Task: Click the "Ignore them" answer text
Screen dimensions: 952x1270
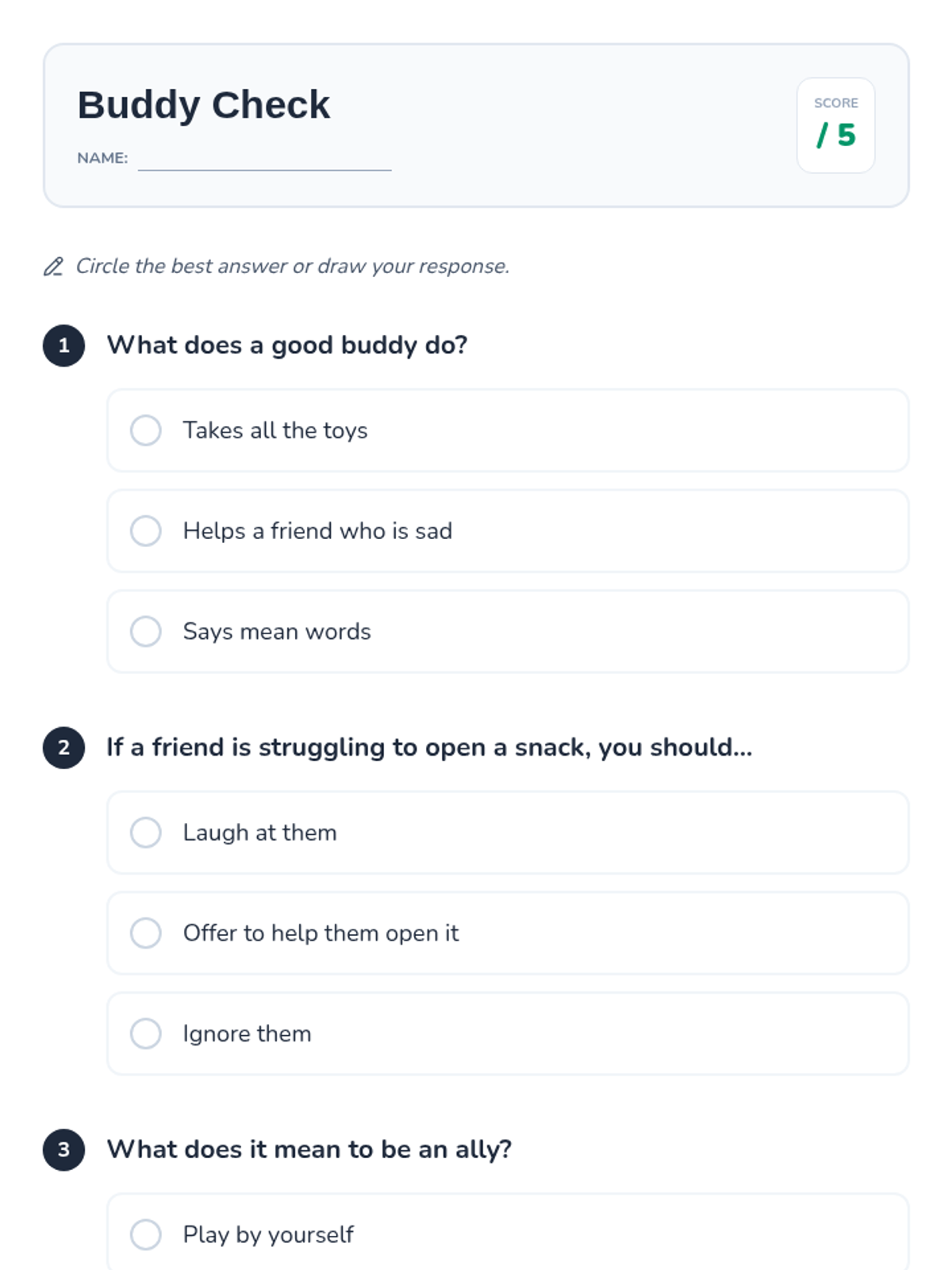Action: [247, 1033]
